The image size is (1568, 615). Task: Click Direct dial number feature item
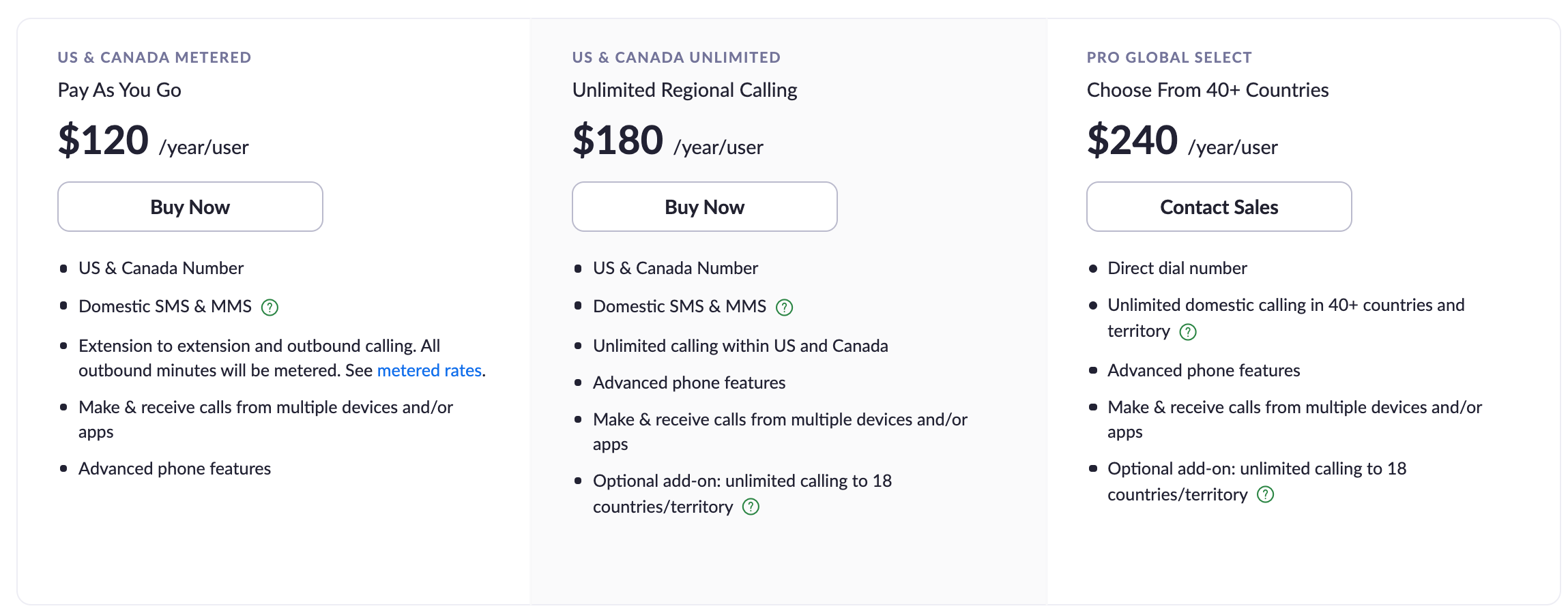1177,268
